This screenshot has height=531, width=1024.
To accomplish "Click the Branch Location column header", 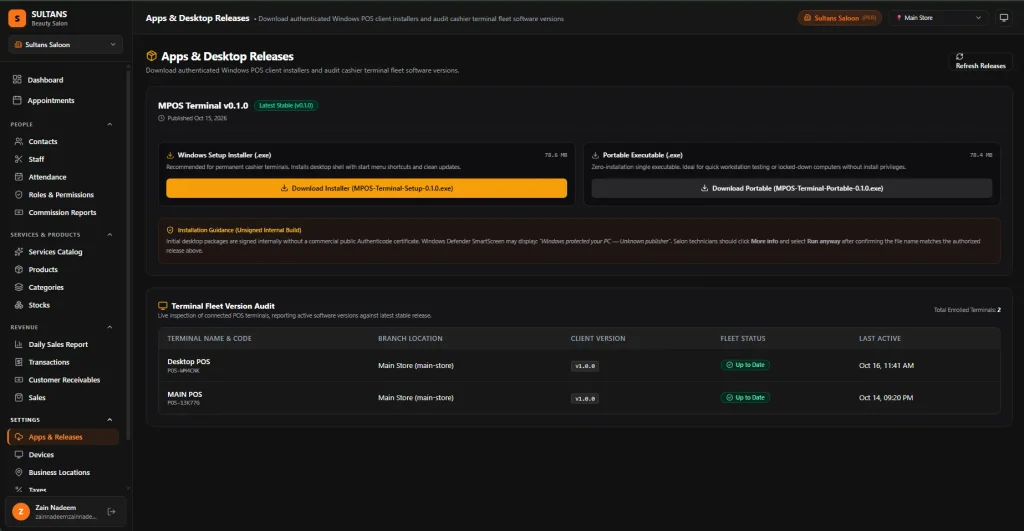I will pyautogui.click(x=410, y=338).
